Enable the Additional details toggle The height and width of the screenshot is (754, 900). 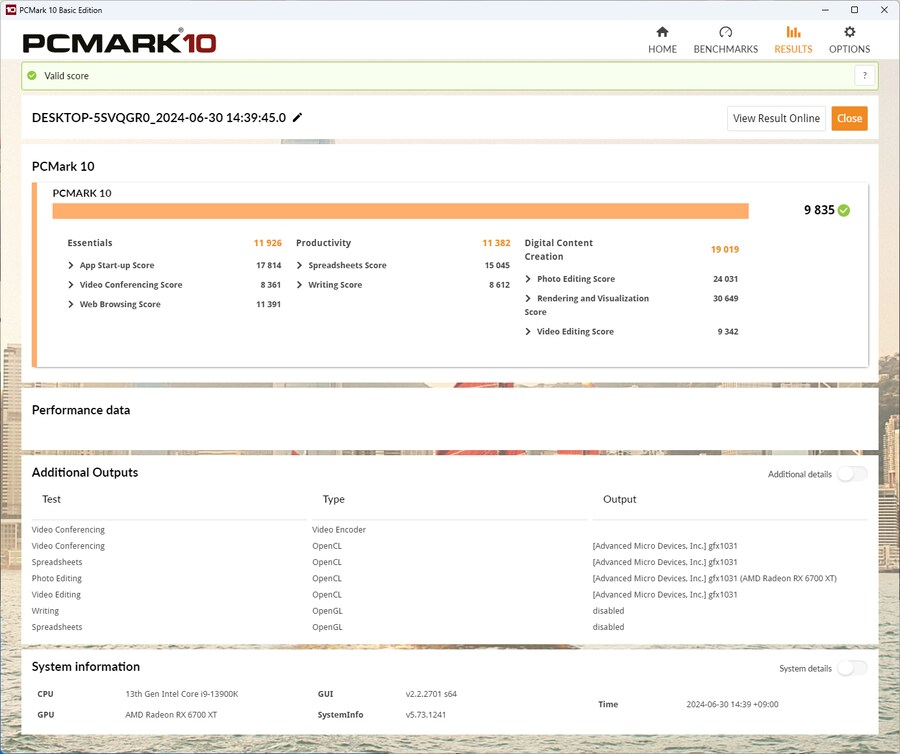tap(852, 474)
